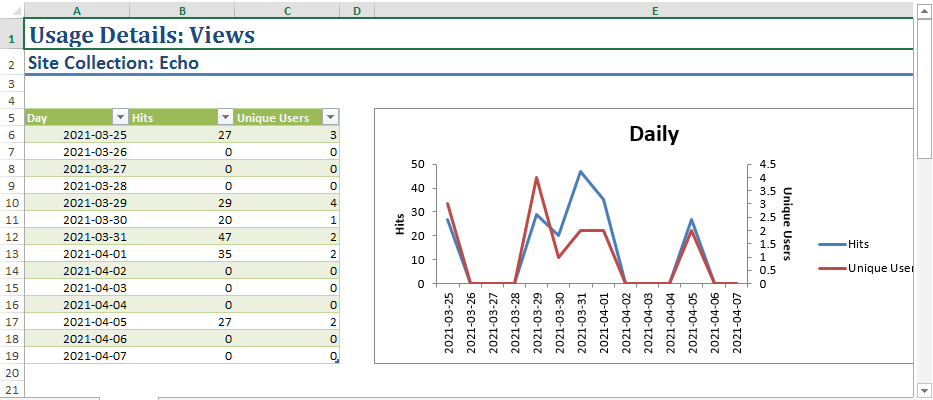Select the 2021-03-25 date cell
The height and width of the screenshot is (400, 933).
[77, 135]
